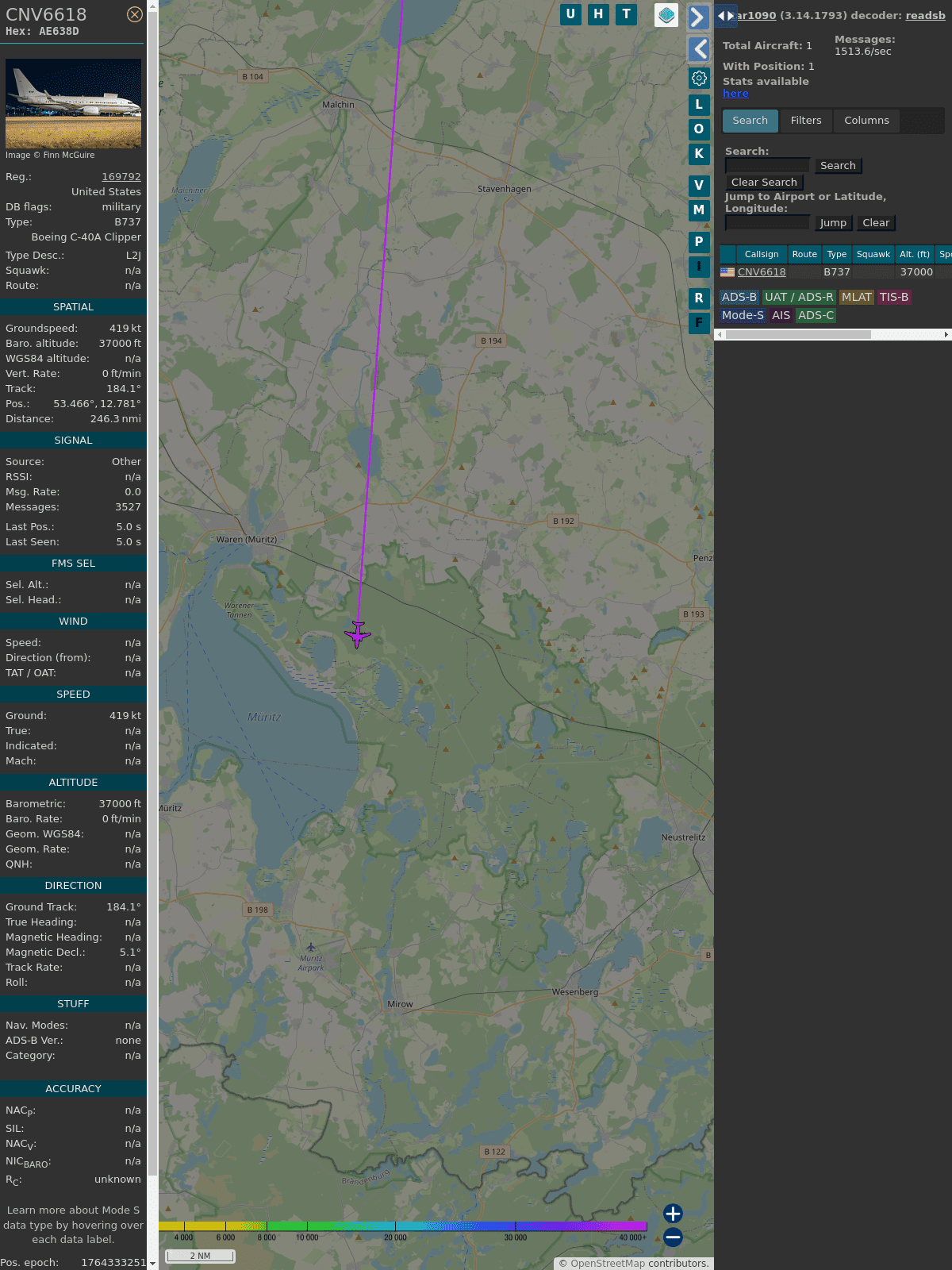Click the Clear button next to Jump

876,223
